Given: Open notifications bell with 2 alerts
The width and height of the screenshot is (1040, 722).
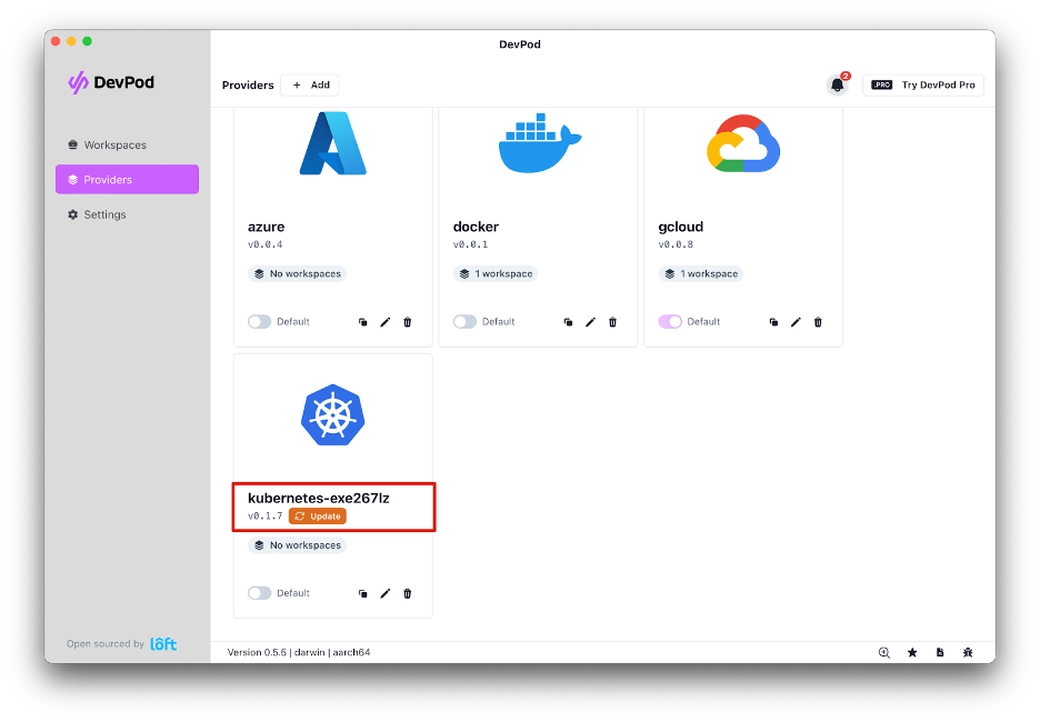Looking at the screenshot, I should 838,85.
